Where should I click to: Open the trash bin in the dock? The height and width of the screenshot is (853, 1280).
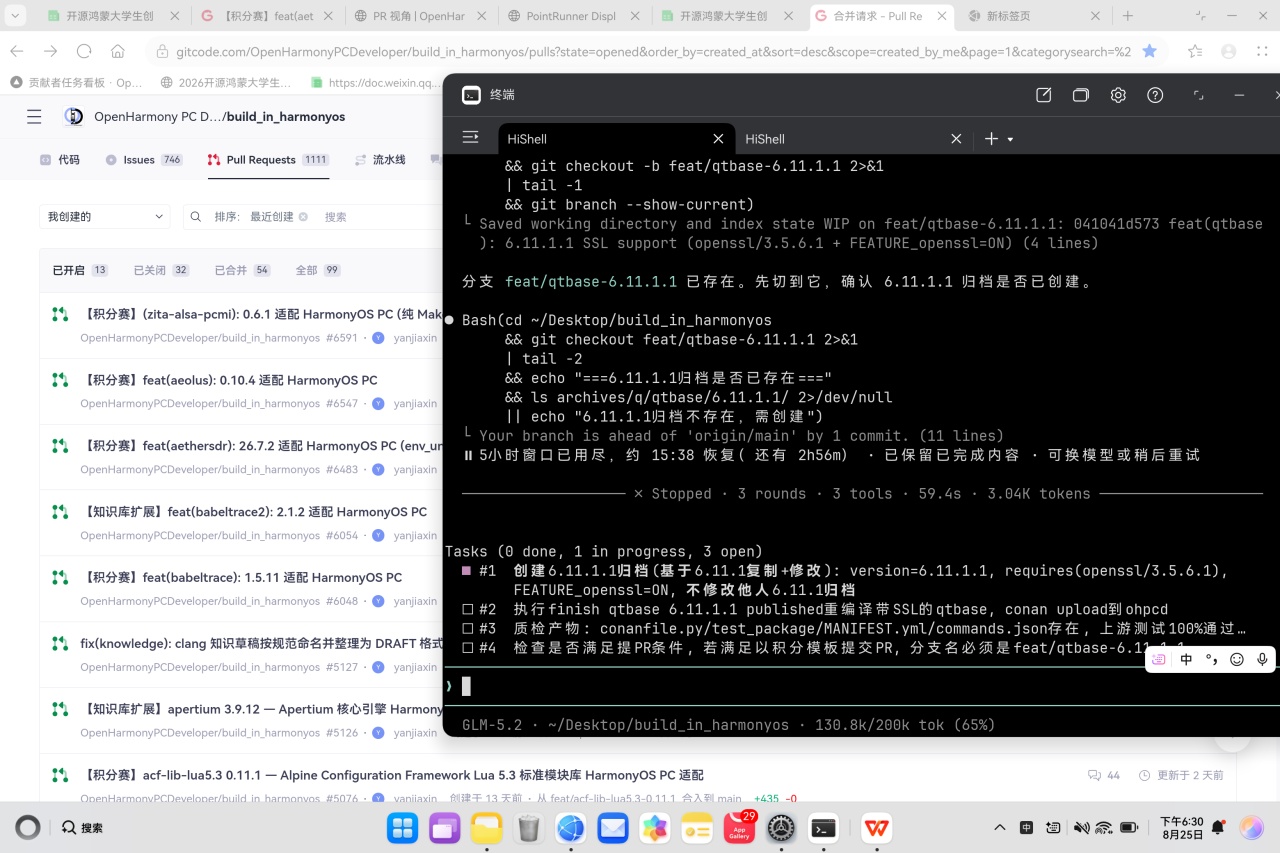(x=529, y=828)
